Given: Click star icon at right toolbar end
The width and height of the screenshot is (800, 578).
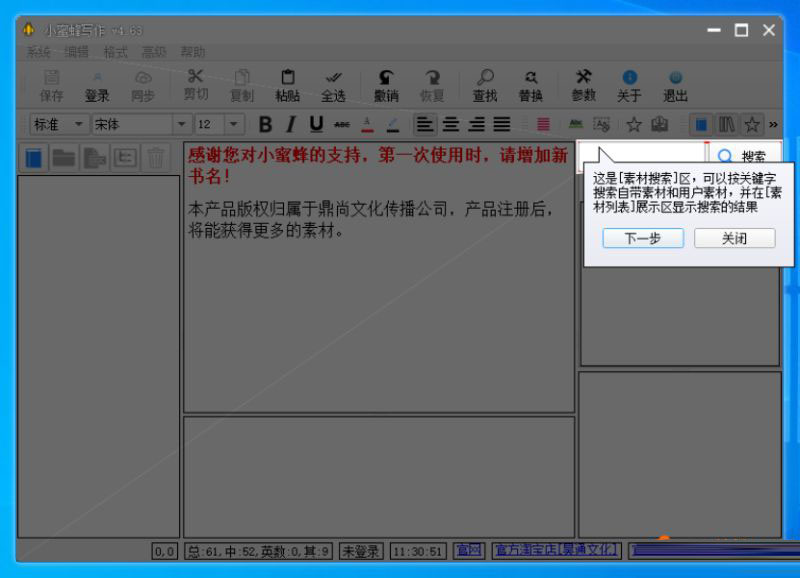Looking at the screenshot, I should pos(752,124).
